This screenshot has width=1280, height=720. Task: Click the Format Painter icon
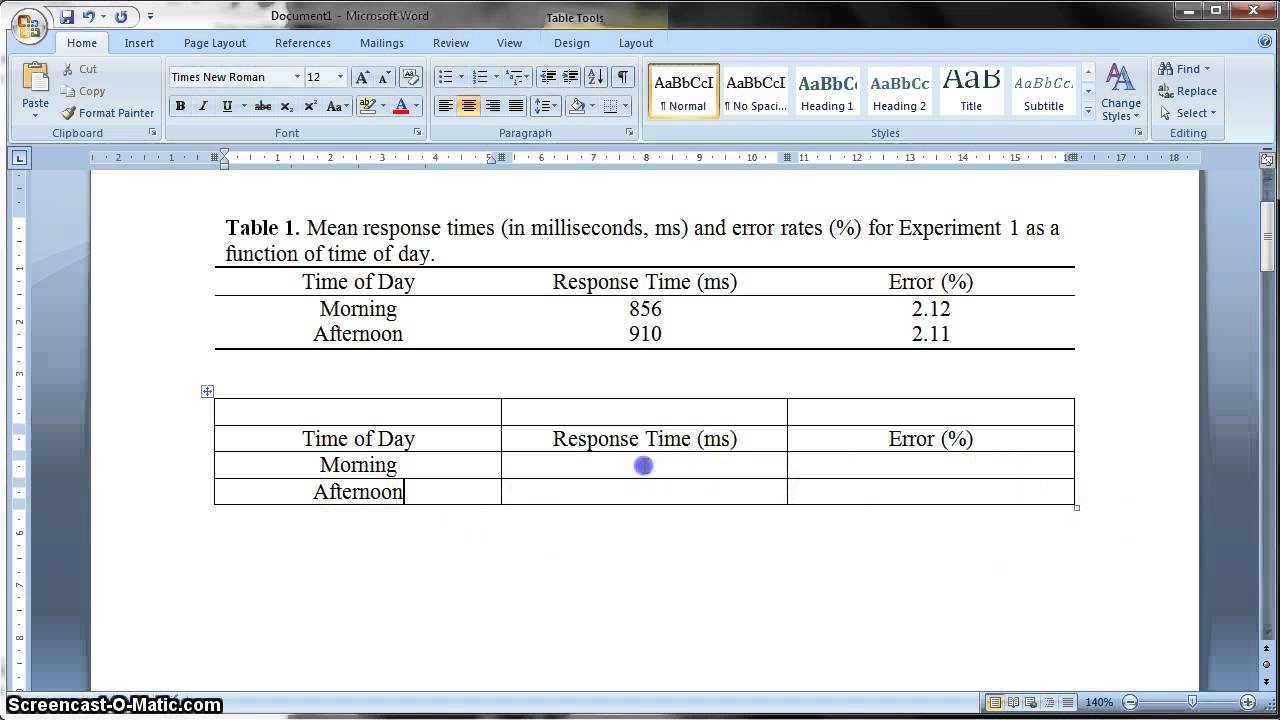pos(68,113)
